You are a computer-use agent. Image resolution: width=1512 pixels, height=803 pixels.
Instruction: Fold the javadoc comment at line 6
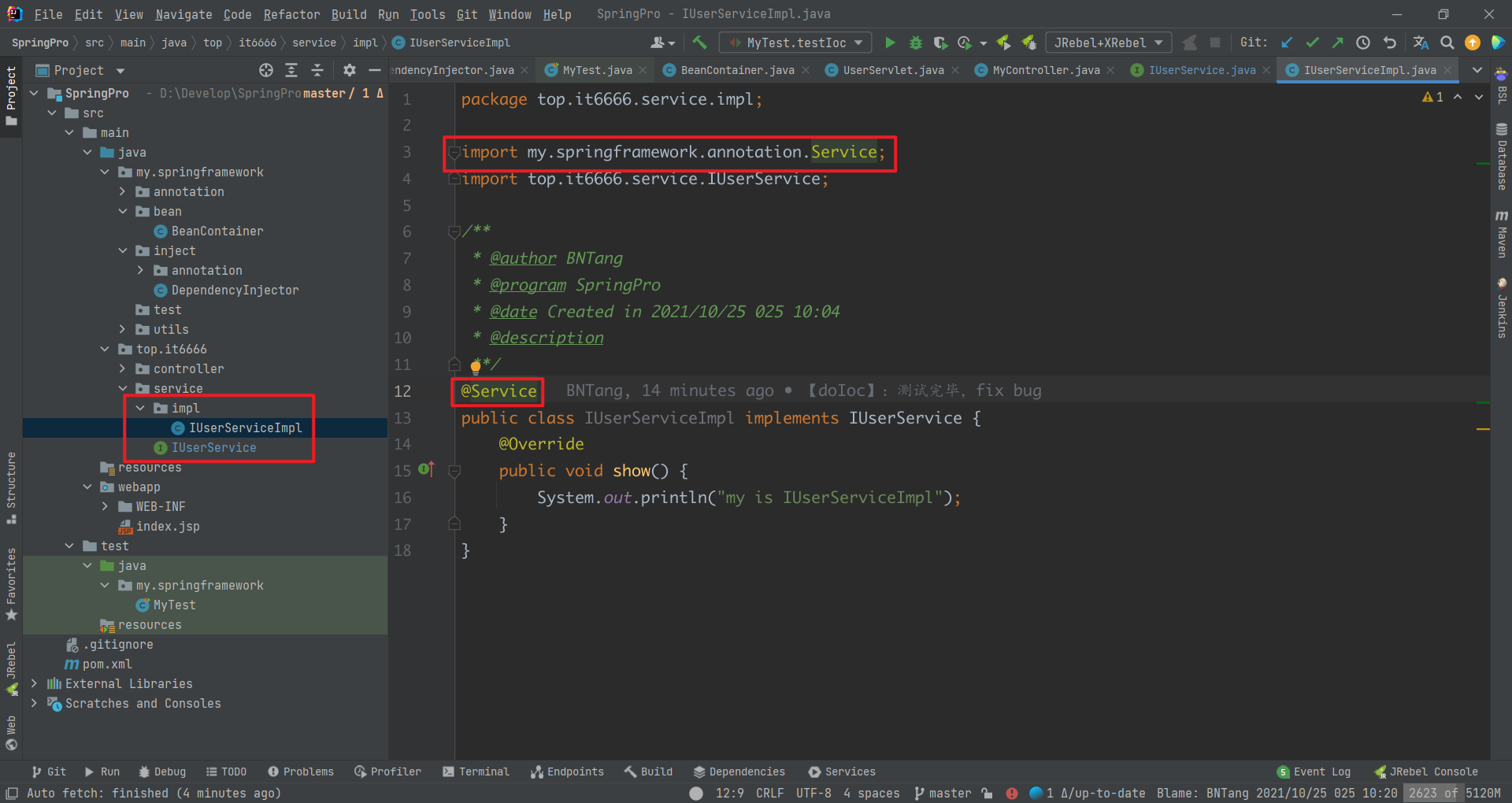pos(454,231)
